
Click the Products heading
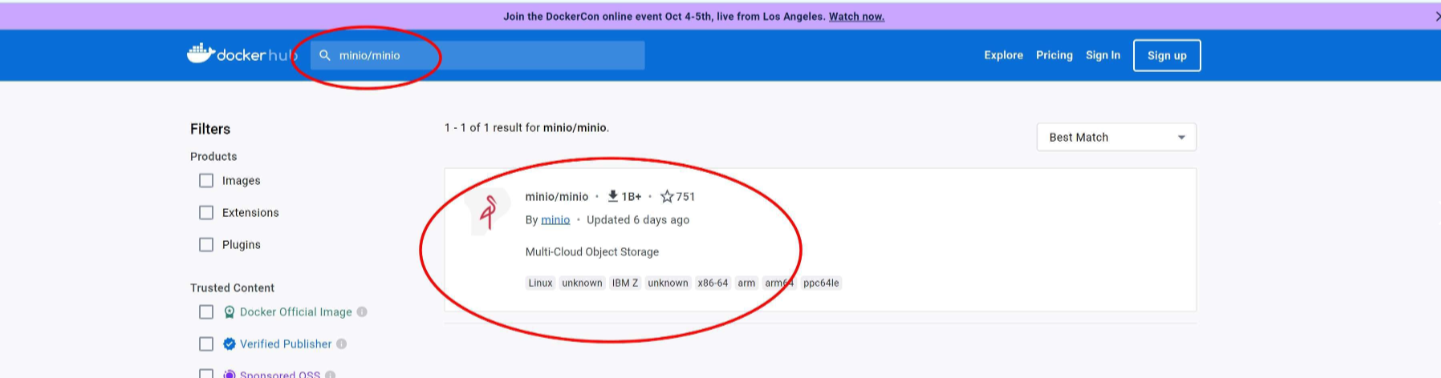pos(214,157)
